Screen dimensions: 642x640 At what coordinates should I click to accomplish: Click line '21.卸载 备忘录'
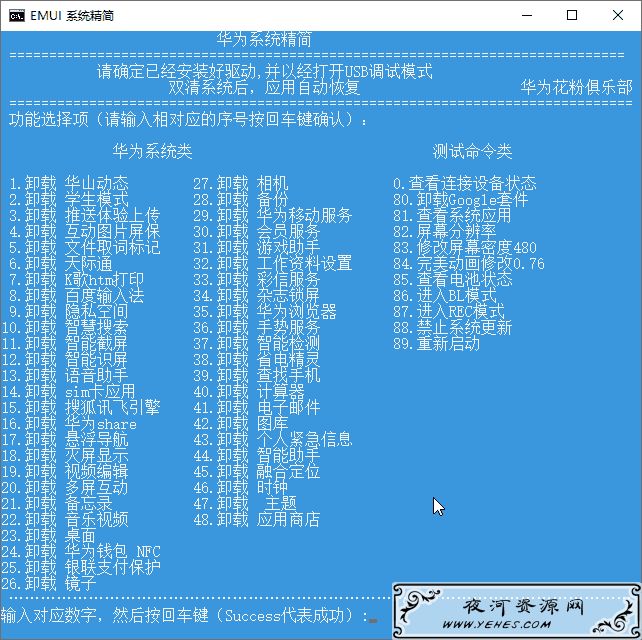(x=57, y=503)
